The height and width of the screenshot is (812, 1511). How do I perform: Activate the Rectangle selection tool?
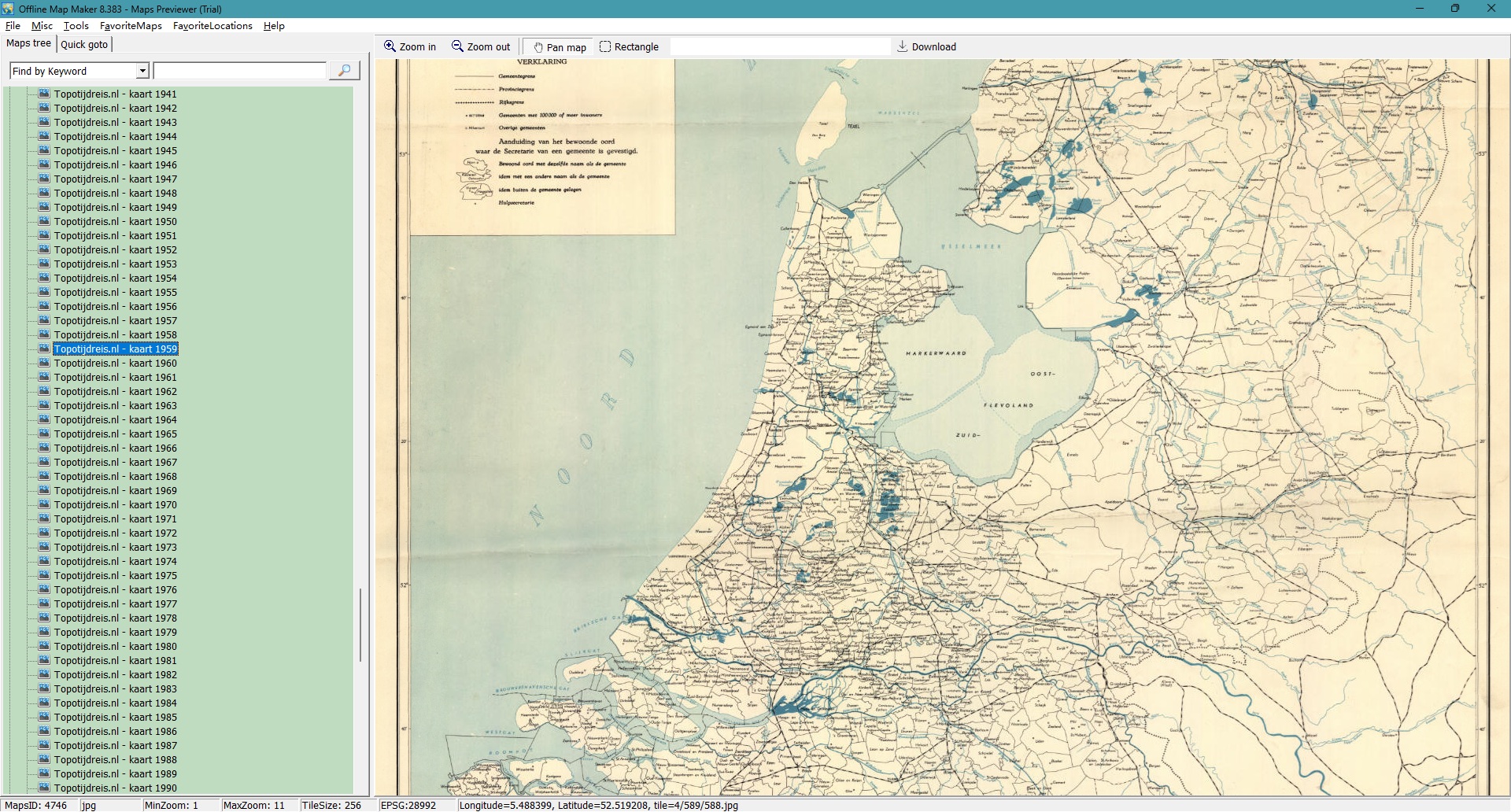click(605, 46)
